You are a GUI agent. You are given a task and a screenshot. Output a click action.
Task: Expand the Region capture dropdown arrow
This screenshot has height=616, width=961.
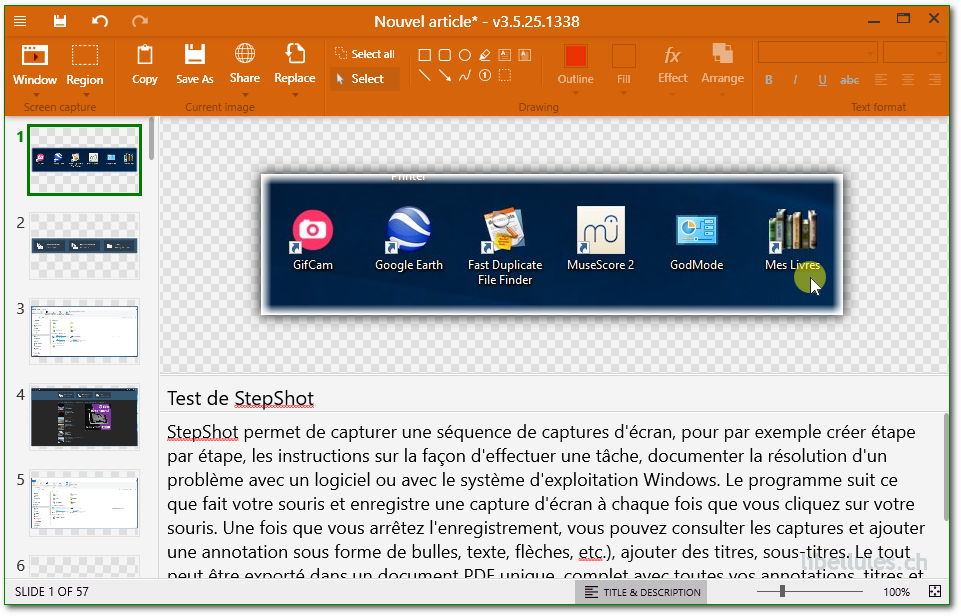coord(85,94)
